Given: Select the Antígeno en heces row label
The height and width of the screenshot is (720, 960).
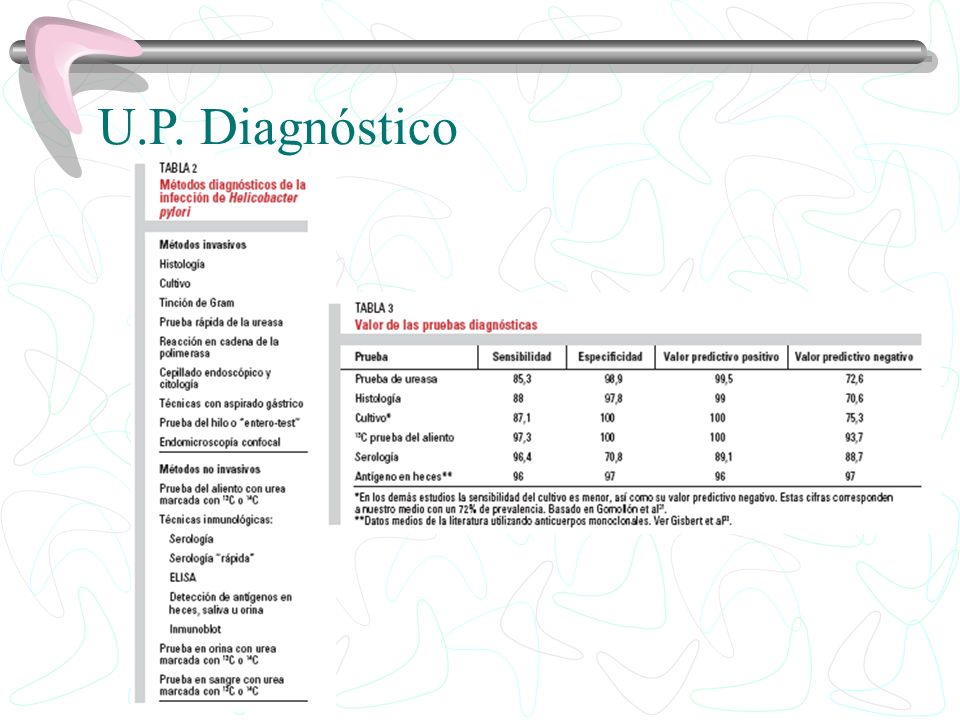Looking at the screenshot, I should [403, 476].
